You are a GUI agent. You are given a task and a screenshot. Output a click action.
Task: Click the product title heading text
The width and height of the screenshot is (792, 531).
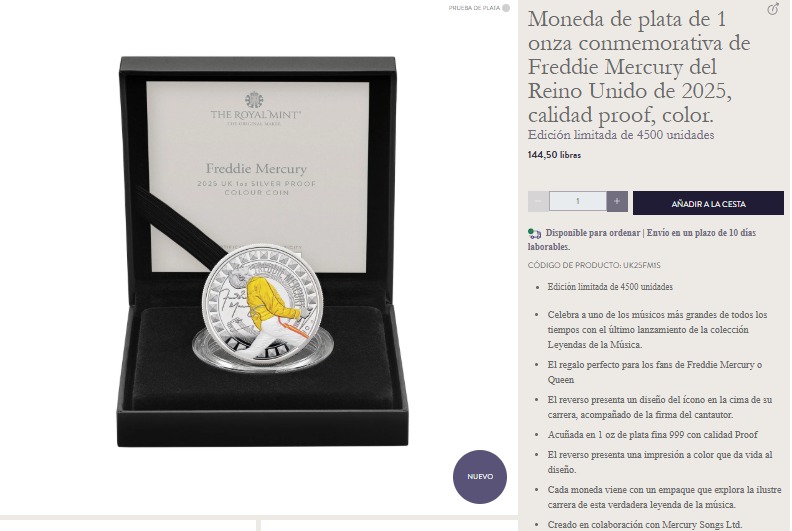coord(639,67)
